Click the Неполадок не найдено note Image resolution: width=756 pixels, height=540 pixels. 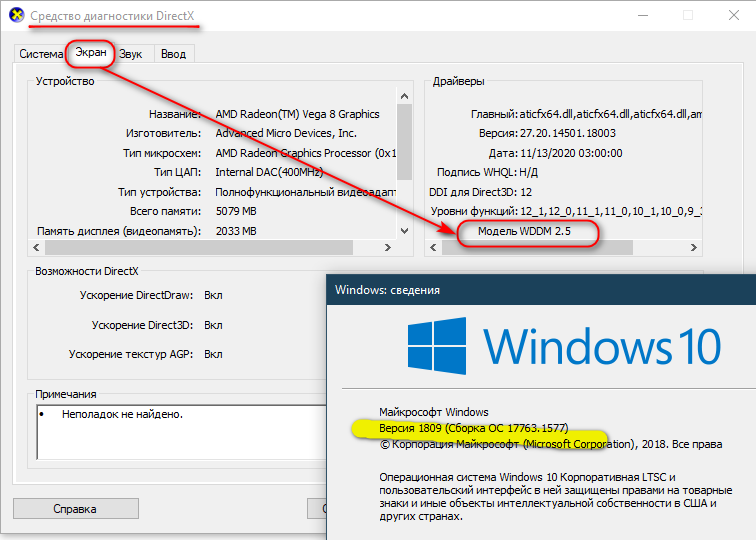(122, 414)
